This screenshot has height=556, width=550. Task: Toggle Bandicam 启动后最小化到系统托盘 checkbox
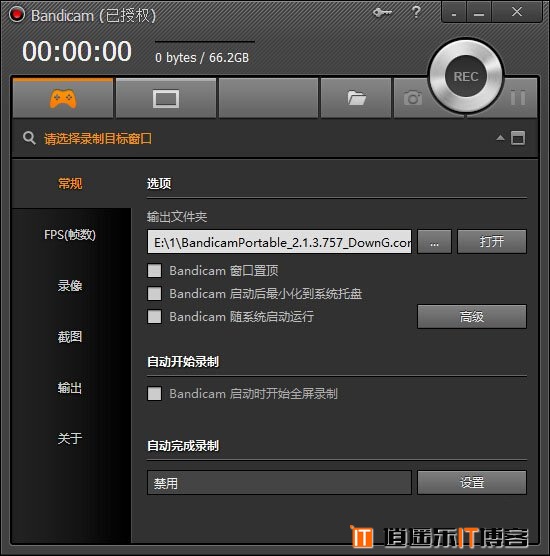click(x=154, y=294)
